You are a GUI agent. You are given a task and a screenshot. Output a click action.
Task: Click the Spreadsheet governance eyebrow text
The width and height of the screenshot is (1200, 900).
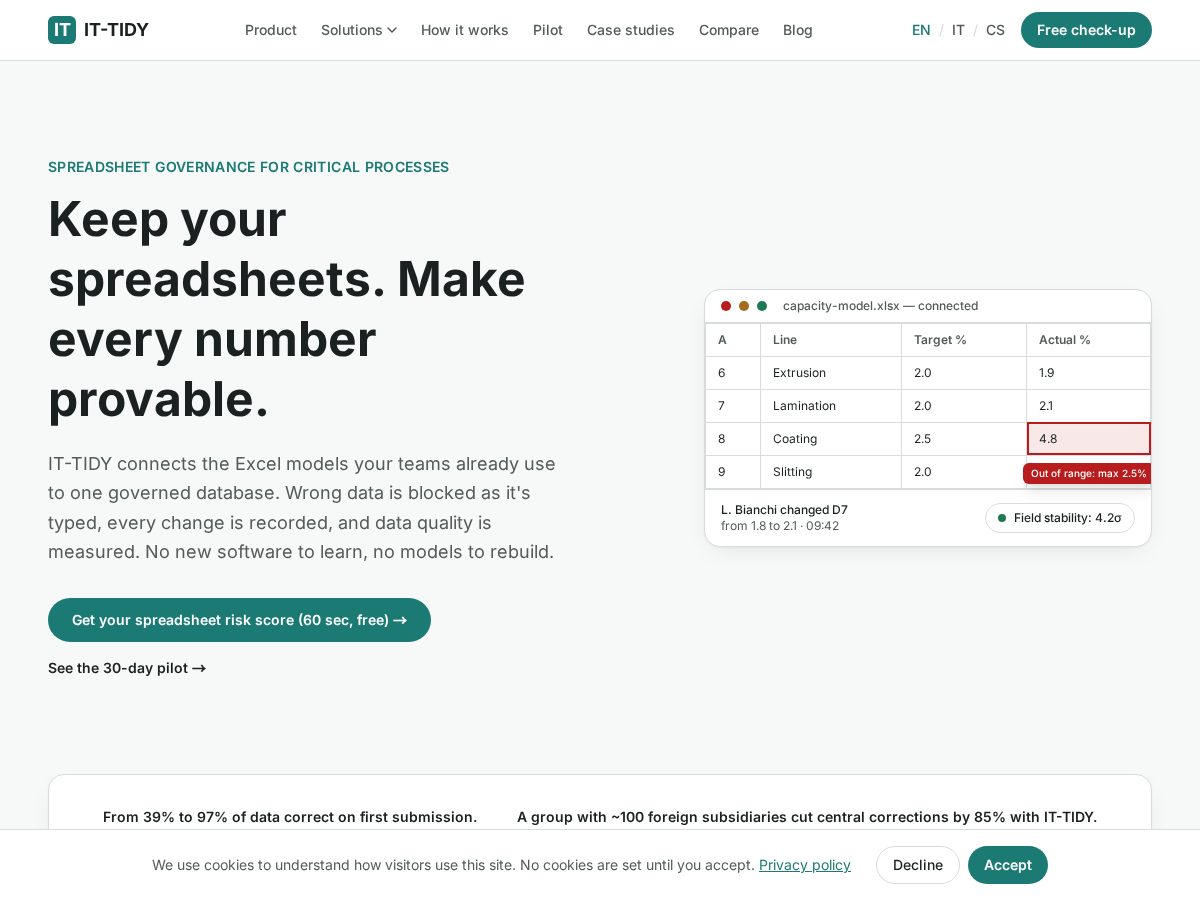pyautogui.click(x=249, y=167)
